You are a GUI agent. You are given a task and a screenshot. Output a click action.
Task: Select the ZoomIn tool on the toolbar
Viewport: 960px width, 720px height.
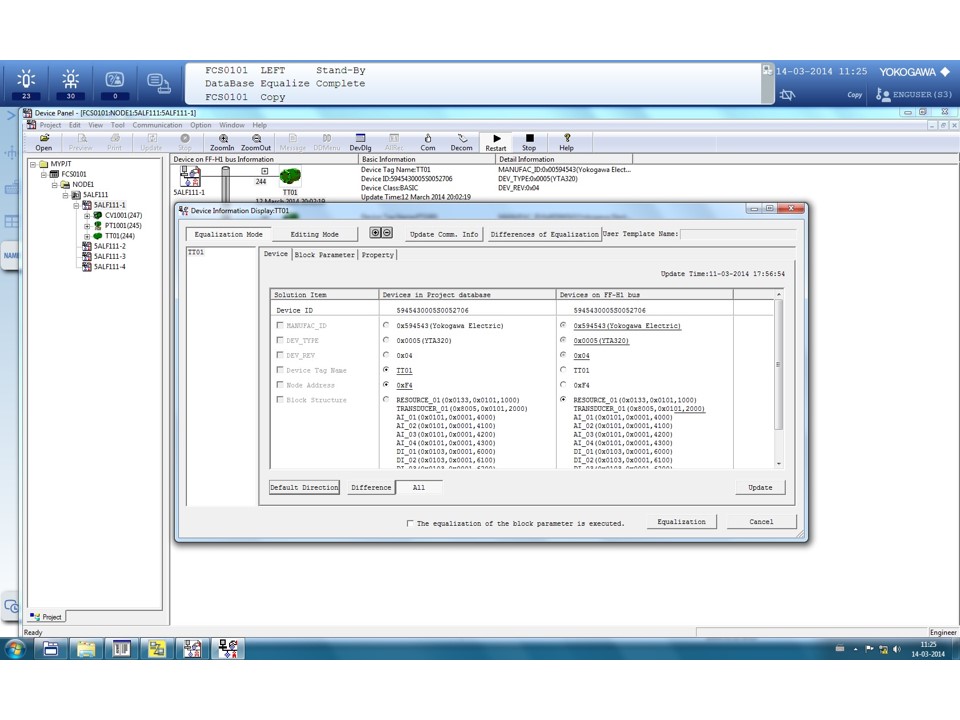coord(223,141)
